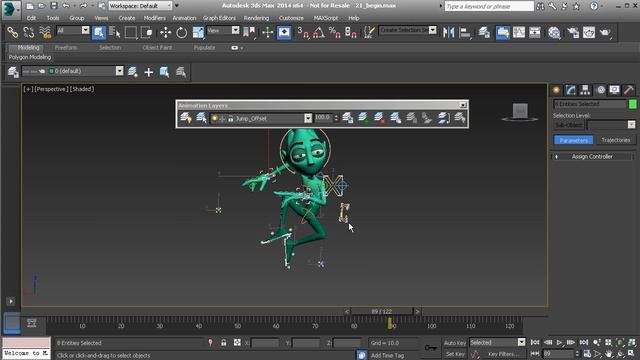Image resolution: width=640 pixels, height=360 pixels.
Task: Open the Animation menu
Action: pos(184,18)
